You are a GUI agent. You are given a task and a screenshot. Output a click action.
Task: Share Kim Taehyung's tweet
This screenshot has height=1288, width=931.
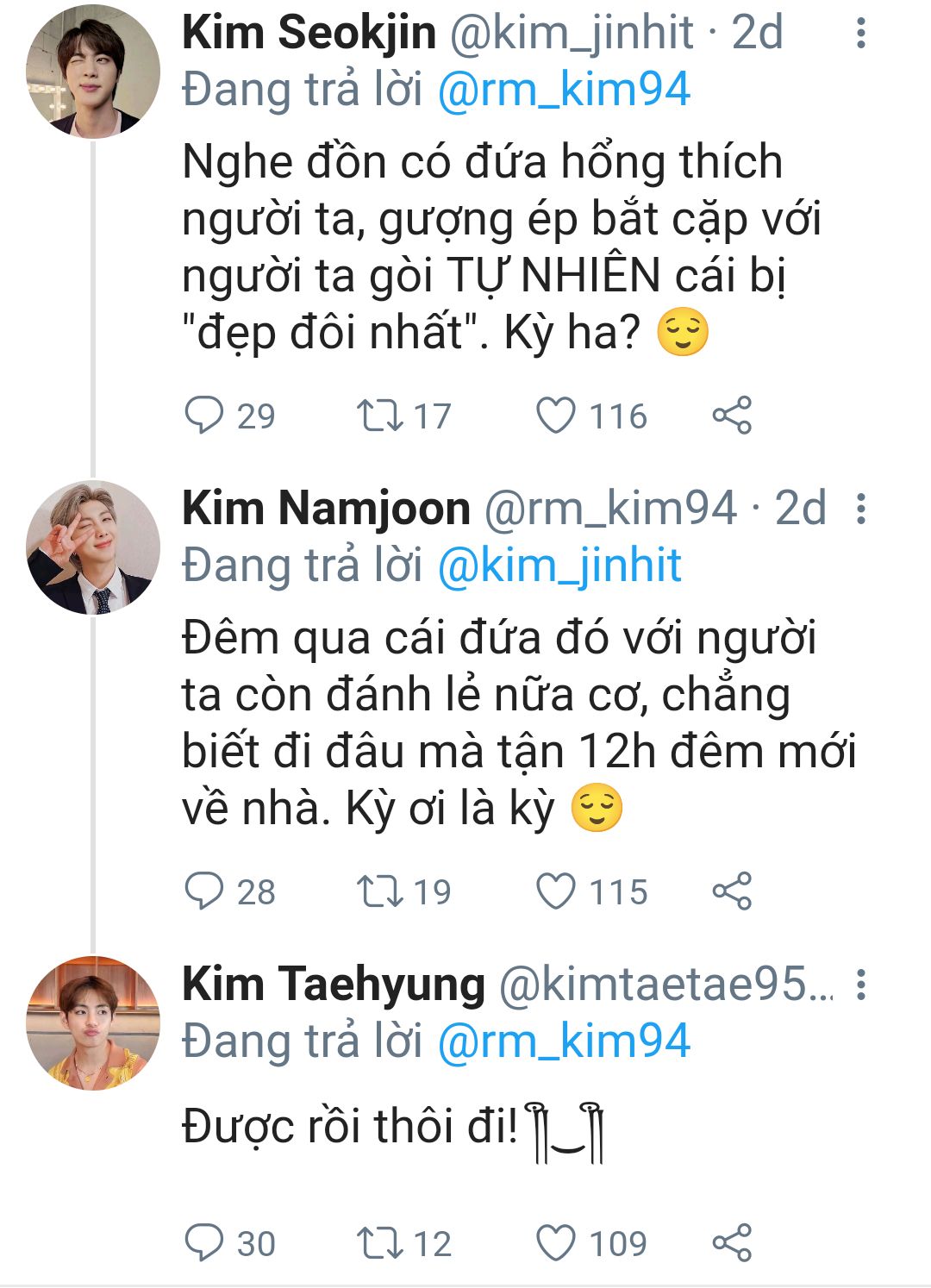pos(732,1243)
